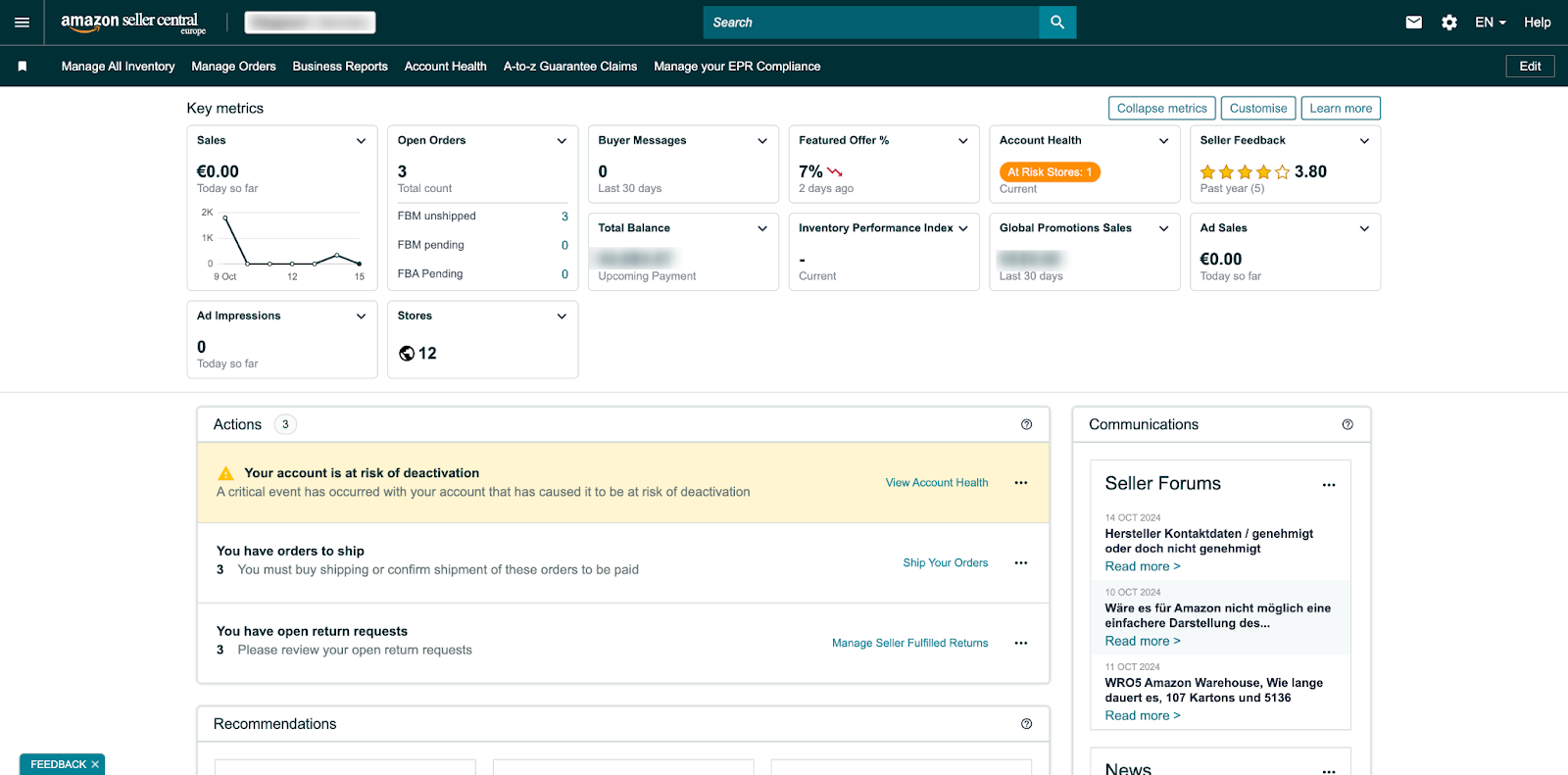Expand the Inventory Performance Index dropdown
1568x775 pixels.
click(x=963, y=228)
